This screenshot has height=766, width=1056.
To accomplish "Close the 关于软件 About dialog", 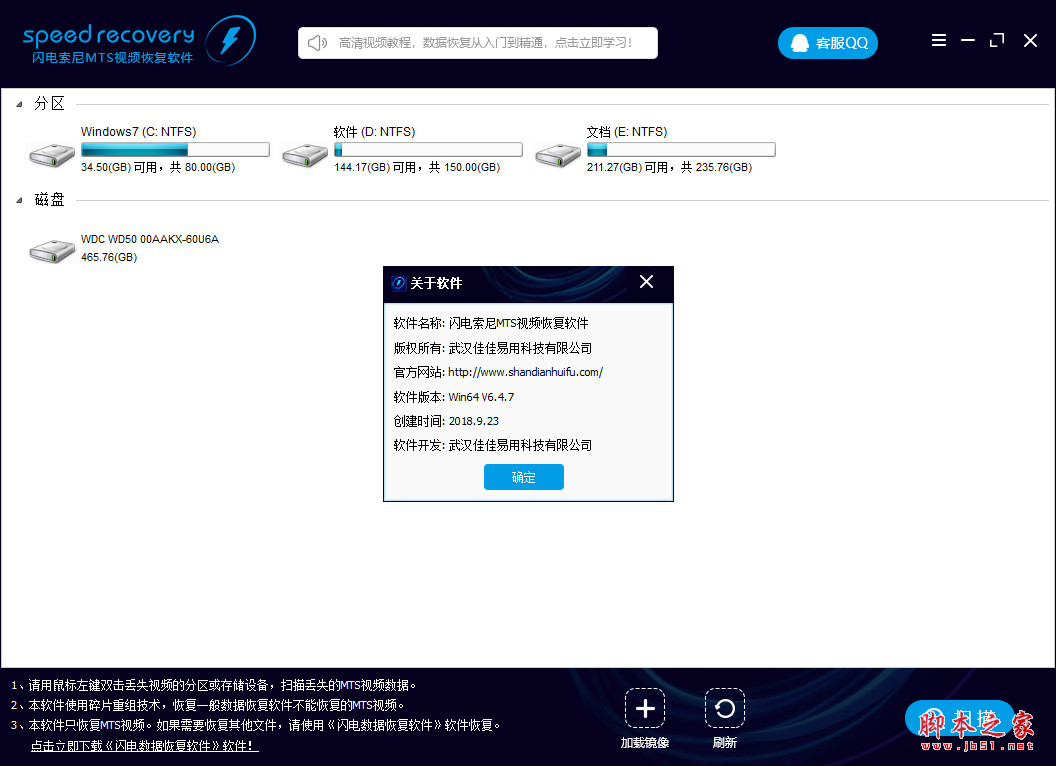I will click(645, 282).
